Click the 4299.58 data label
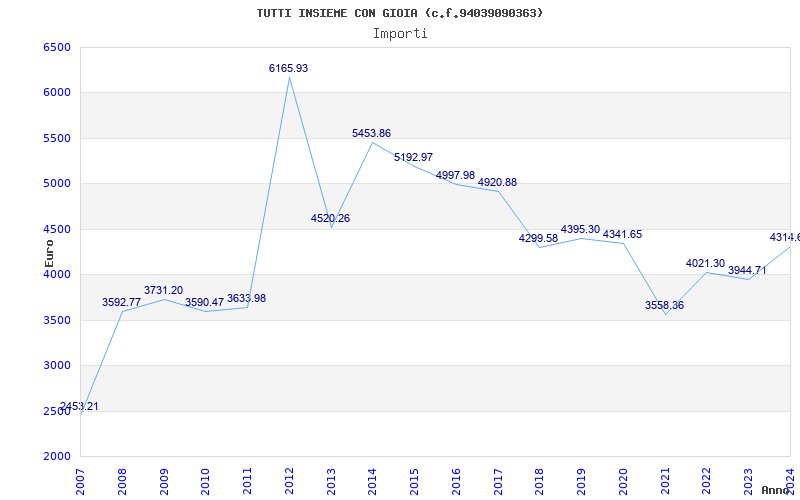 (x=538, y=238)
